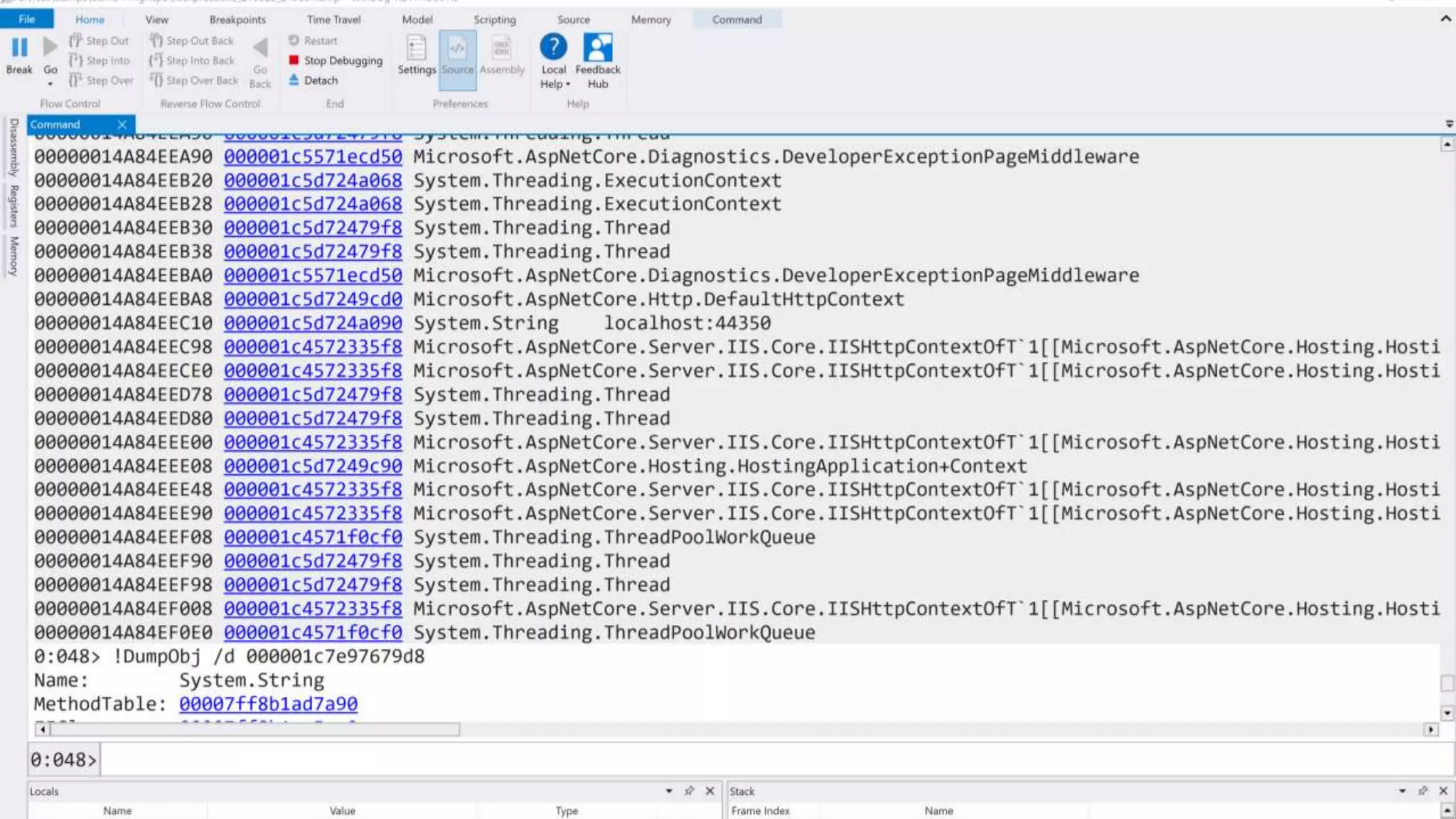
Task: Click the MethodTable link 00007ff8b1ad7a90
Action: click(268, 704)
